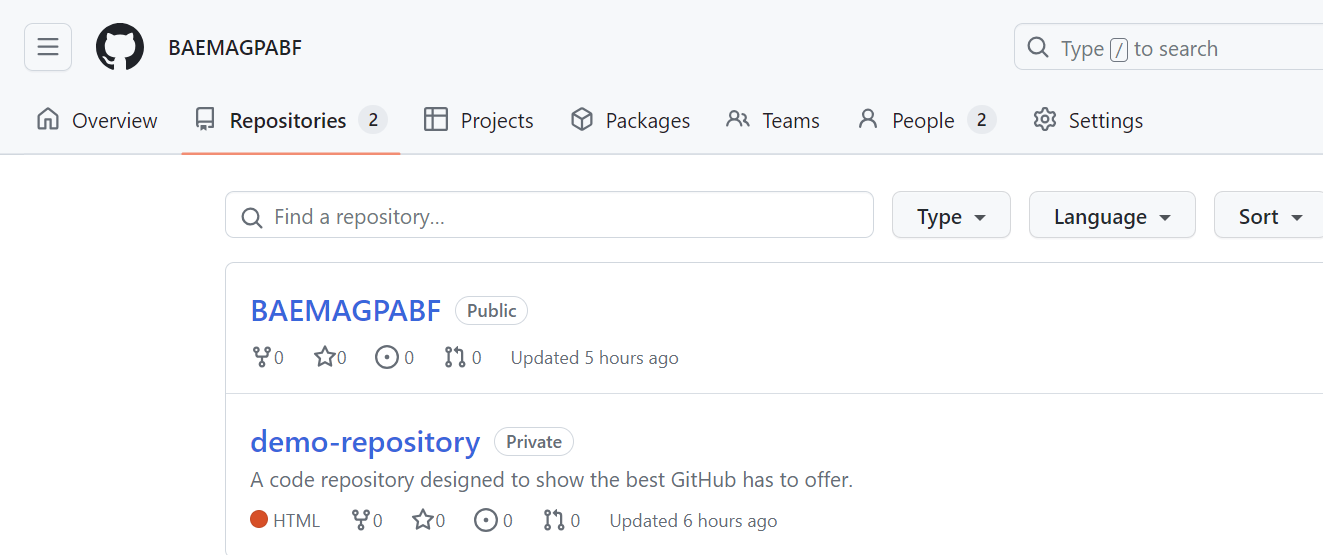Go to the organization Settings tab
This screenshot has width=1323, height=555.
coord(1088,121)
